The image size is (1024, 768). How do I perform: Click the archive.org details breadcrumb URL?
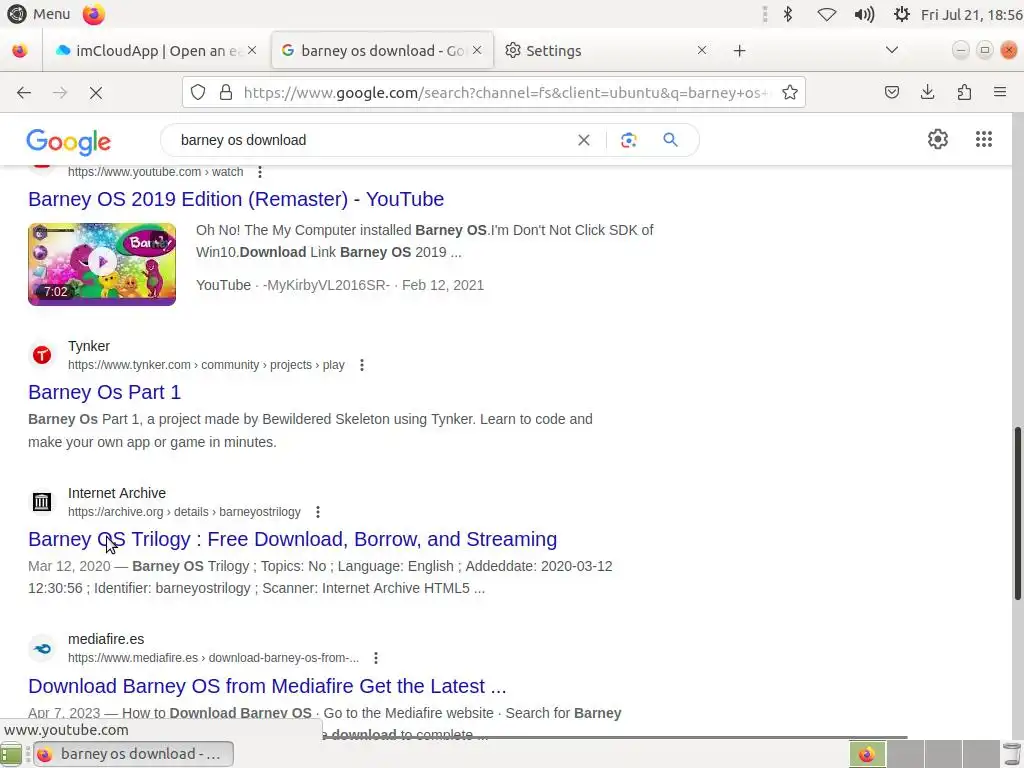point(184,512)
